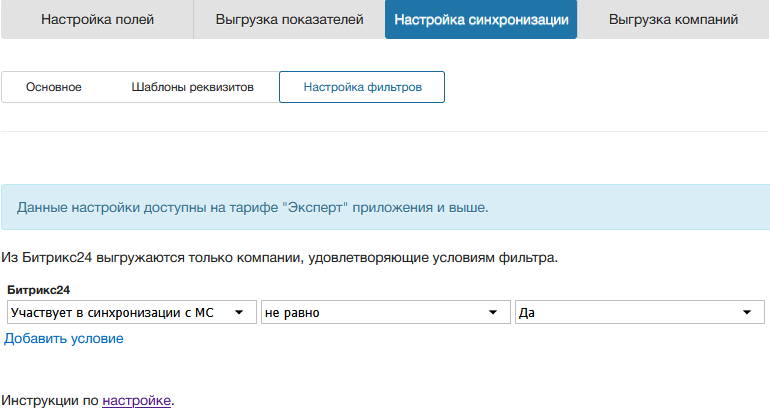770x415 pixels.
Task: Go to Выгрузка компаний tab
Action: [673, 20]
